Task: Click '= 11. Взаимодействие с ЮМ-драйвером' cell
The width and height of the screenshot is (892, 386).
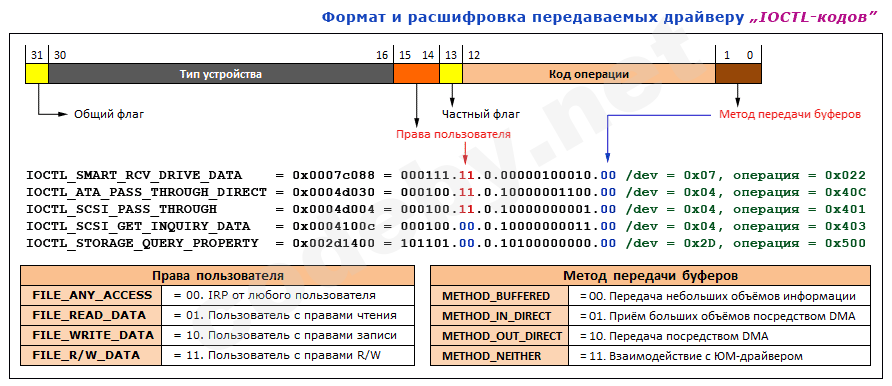Action: [x=720, y=356]
